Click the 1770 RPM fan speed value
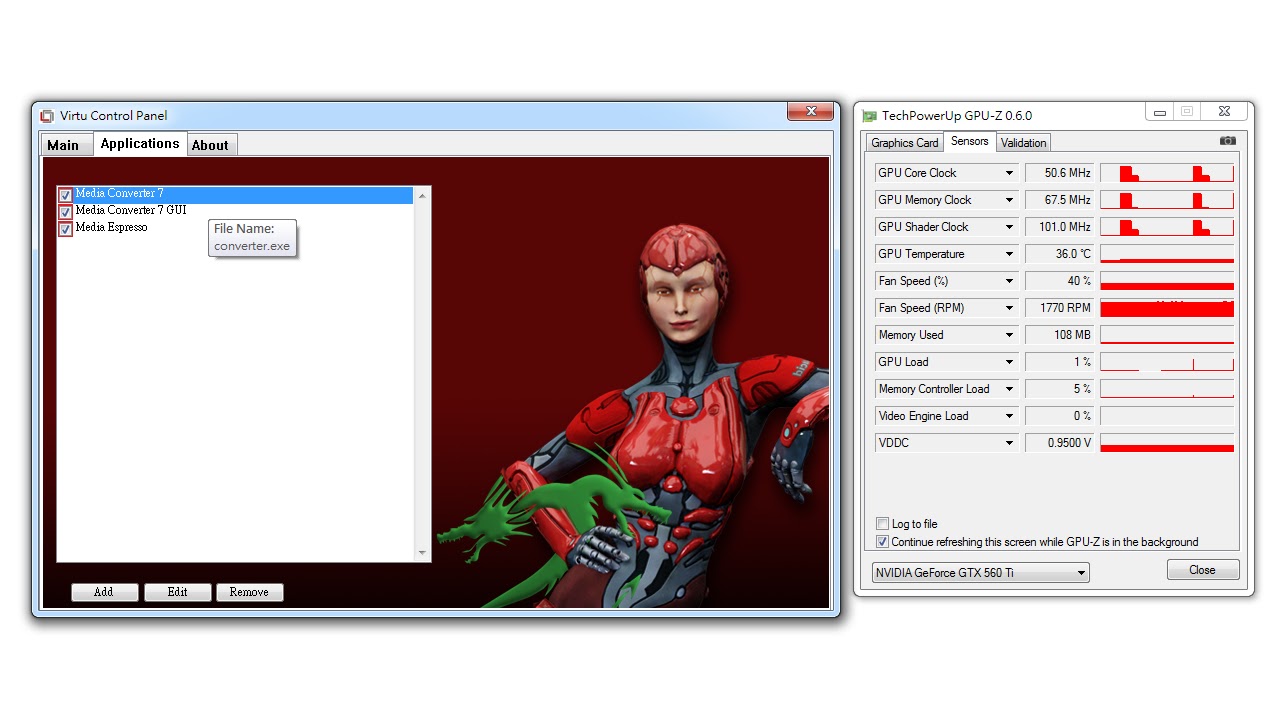Screen dimensions: 1280x720 1059,308
